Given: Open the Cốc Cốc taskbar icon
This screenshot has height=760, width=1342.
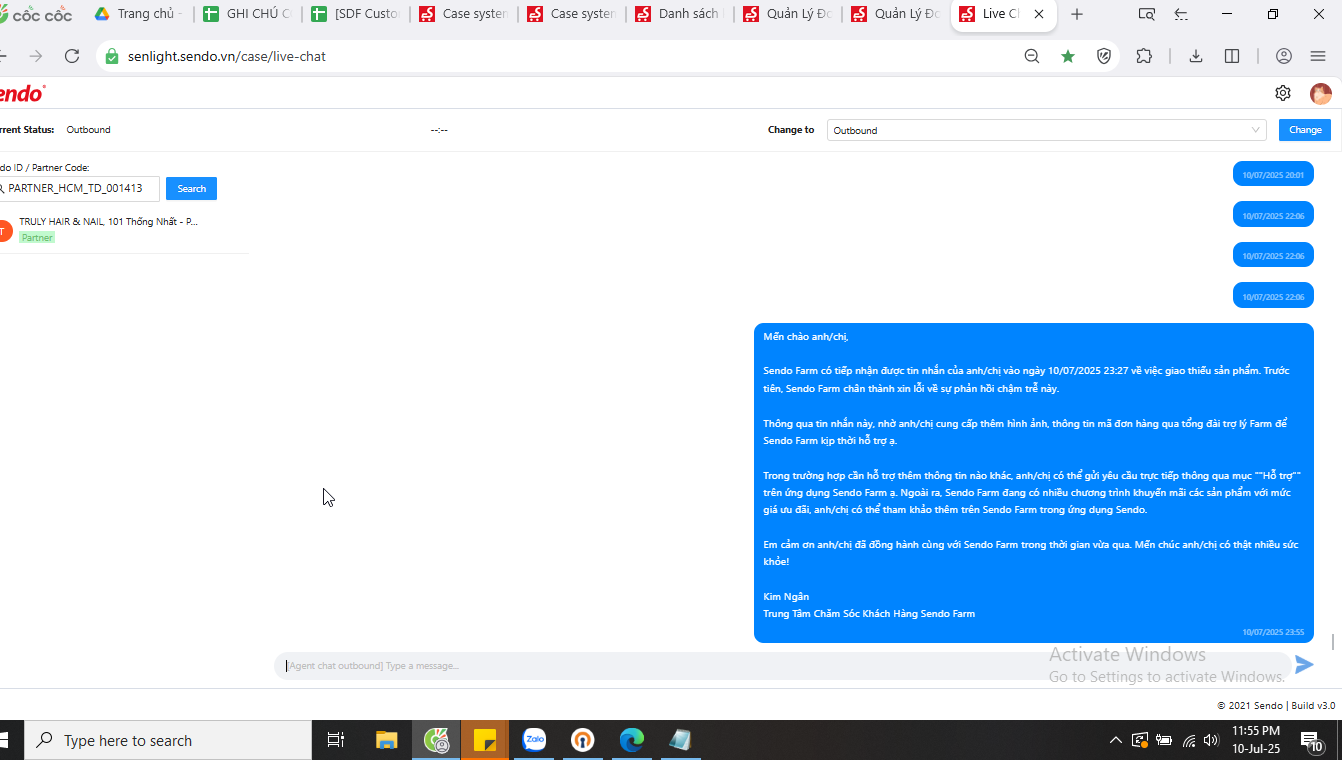Looking at the screenshot, I should pyautogui.click(x=437, y=740).
